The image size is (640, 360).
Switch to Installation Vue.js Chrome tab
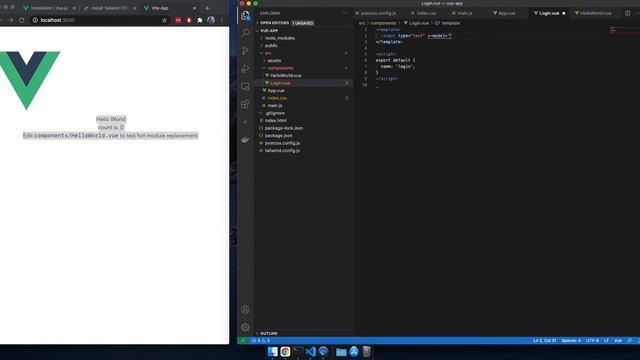49,8
